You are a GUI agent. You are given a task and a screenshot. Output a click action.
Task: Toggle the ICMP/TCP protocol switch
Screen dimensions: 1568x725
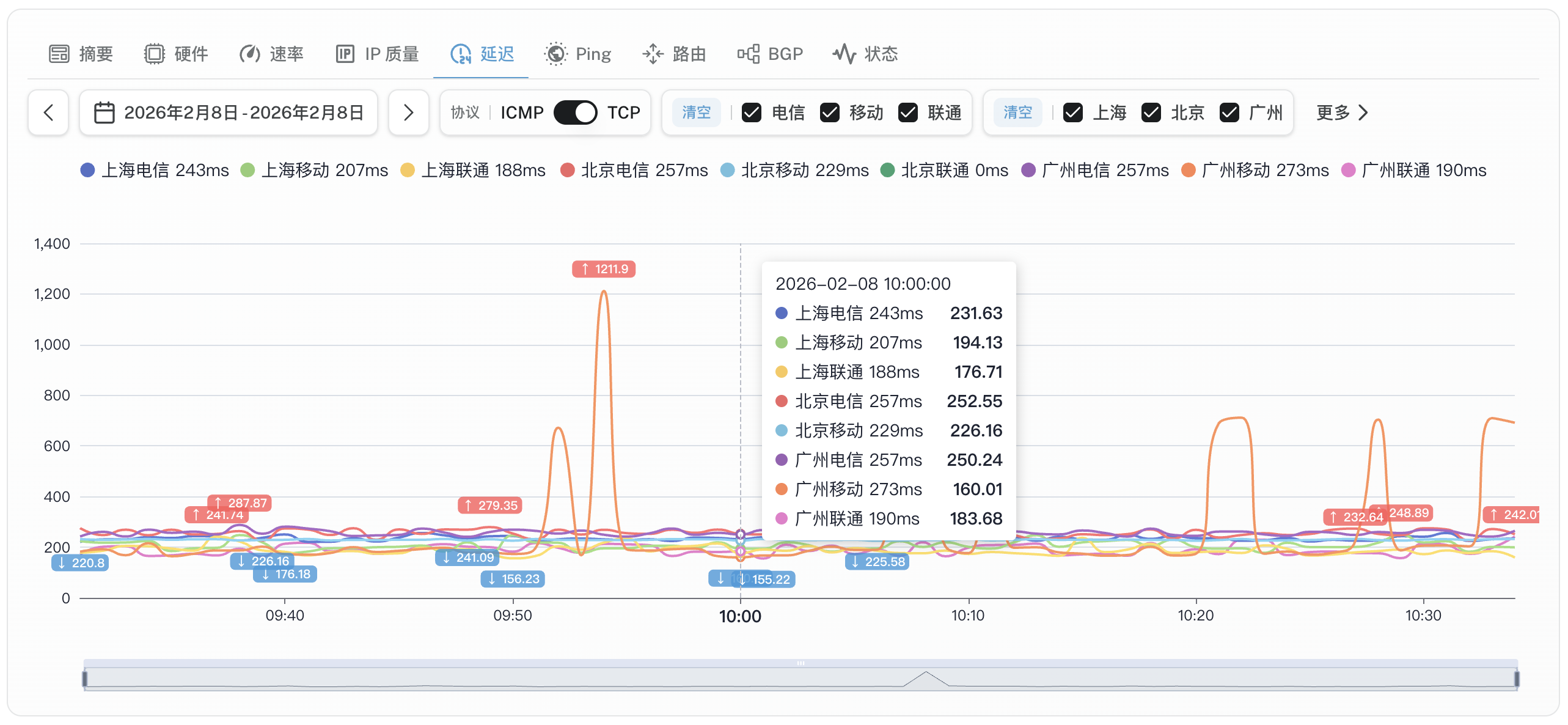coord(575,112)
